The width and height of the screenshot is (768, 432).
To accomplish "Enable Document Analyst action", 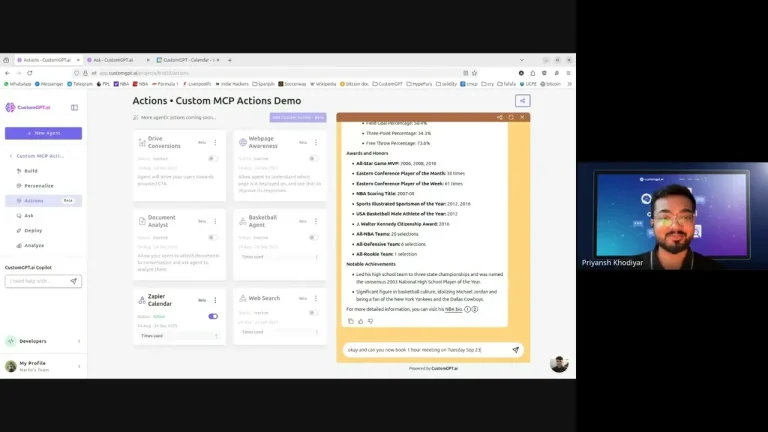I will point(213,238).
